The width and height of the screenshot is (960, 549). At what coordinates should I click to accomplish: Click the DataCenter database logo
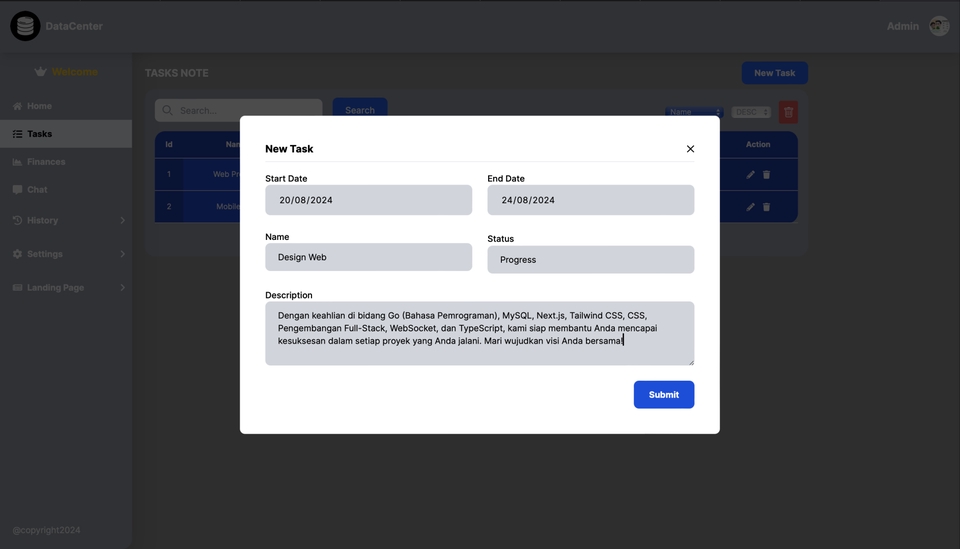pyautogui.click(x=25, y=26)
